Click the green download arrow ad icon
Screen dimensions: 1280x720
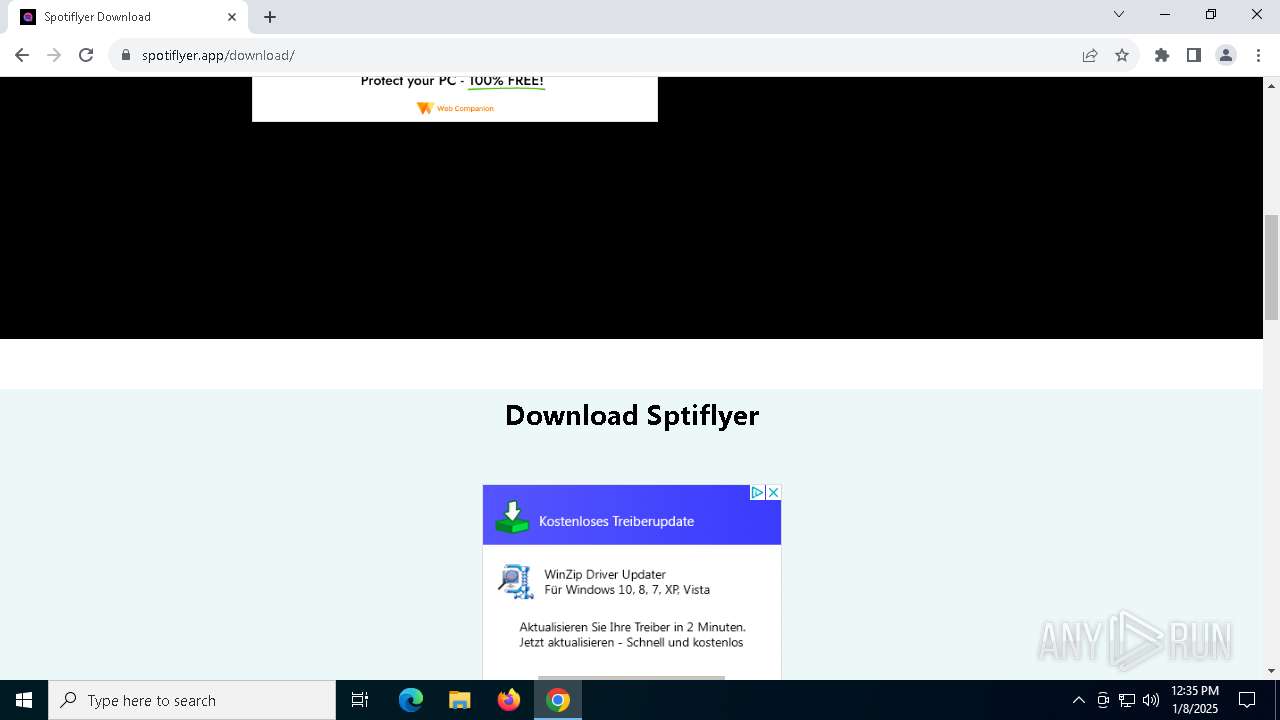(x=512, y=517)
